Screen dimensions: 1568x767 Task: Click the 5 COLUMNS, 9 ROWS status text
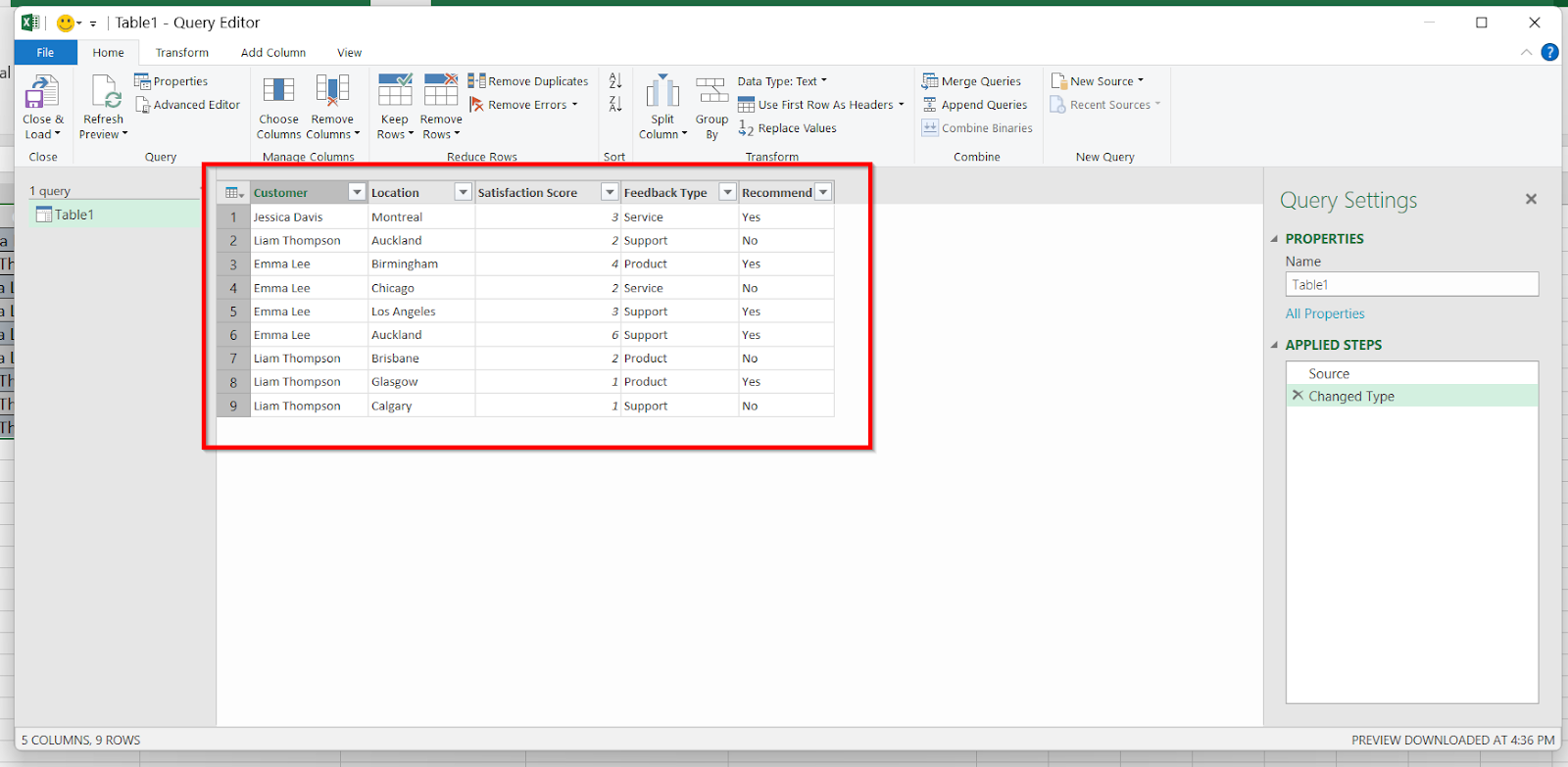(81, 741)
